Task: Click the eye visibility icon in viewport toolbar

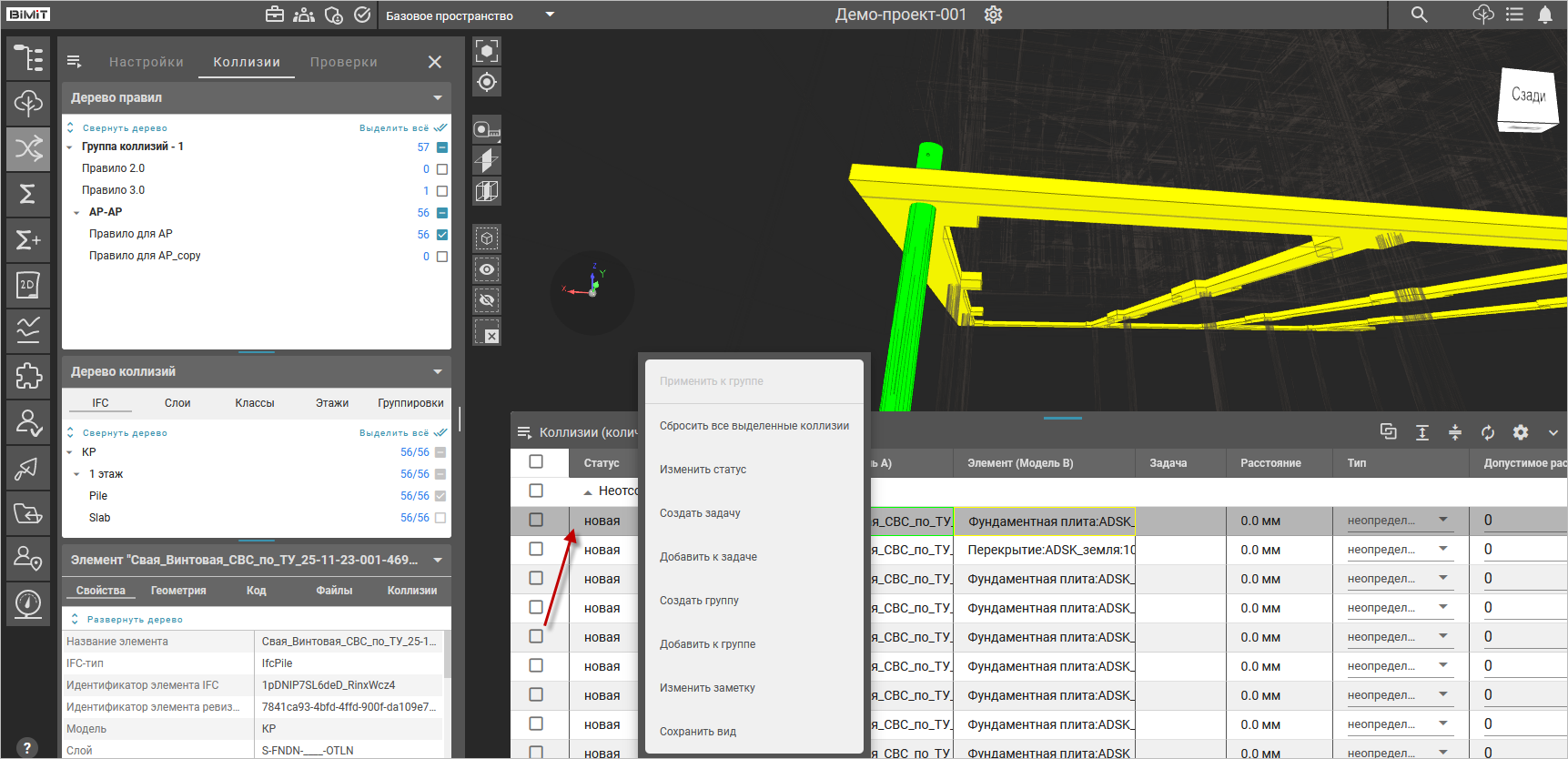Action: point(487,269)
